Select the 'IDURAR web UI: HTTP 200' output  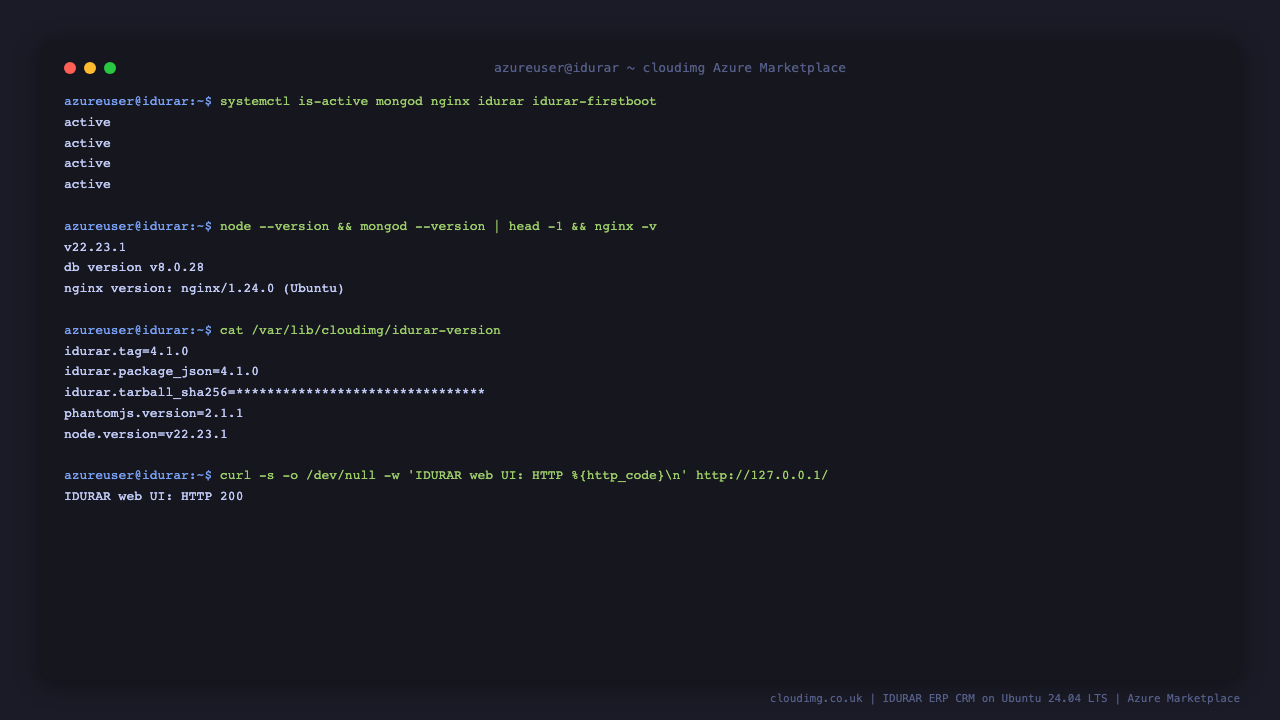pyautogui.click(x=154, y=497)
